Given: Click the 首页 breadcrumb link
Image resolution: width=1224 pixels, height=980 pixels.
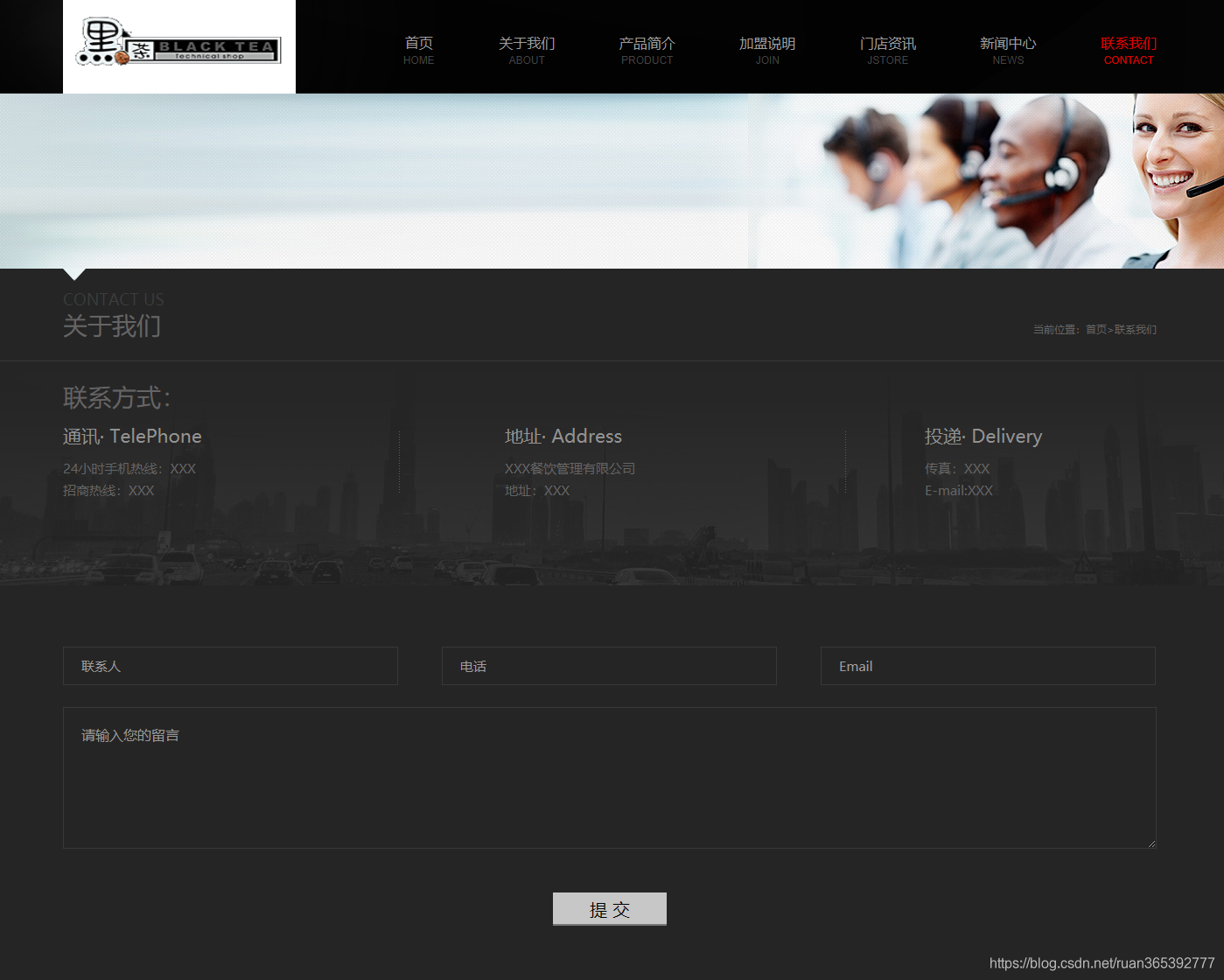Looking at the screenshot, I should click(x=1095, y=330).
